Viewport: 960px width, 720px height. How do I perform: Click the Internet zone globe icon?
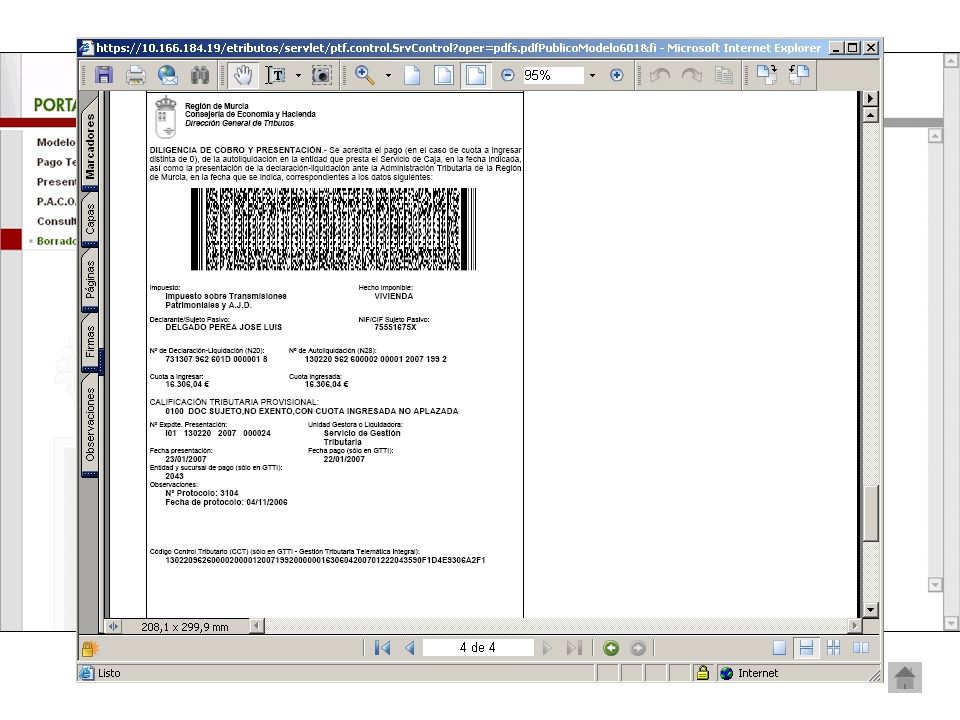pyautogui.click(x=727, y=673)
